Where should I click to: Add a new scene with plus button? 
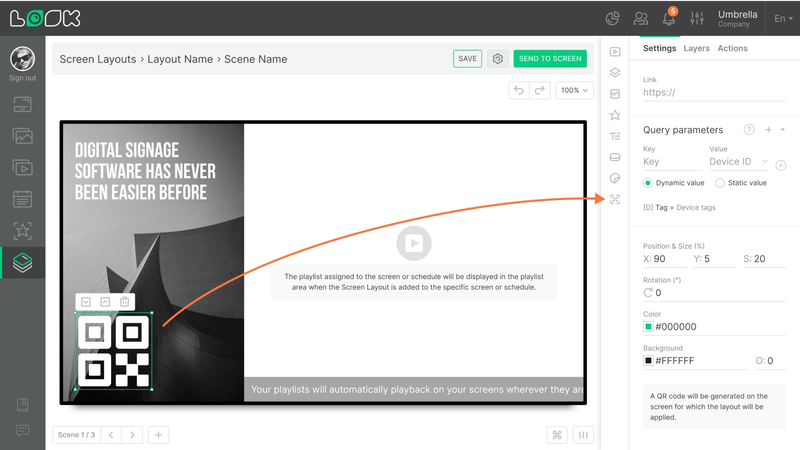point(158,435)
